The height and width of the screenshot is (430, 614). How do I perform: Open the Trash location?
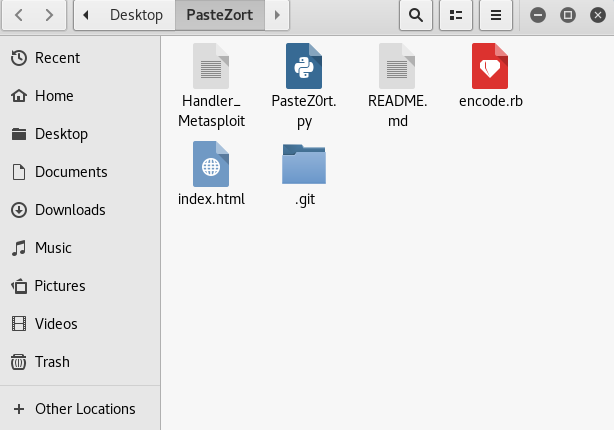pyautogui.click(x=52, y=362)
